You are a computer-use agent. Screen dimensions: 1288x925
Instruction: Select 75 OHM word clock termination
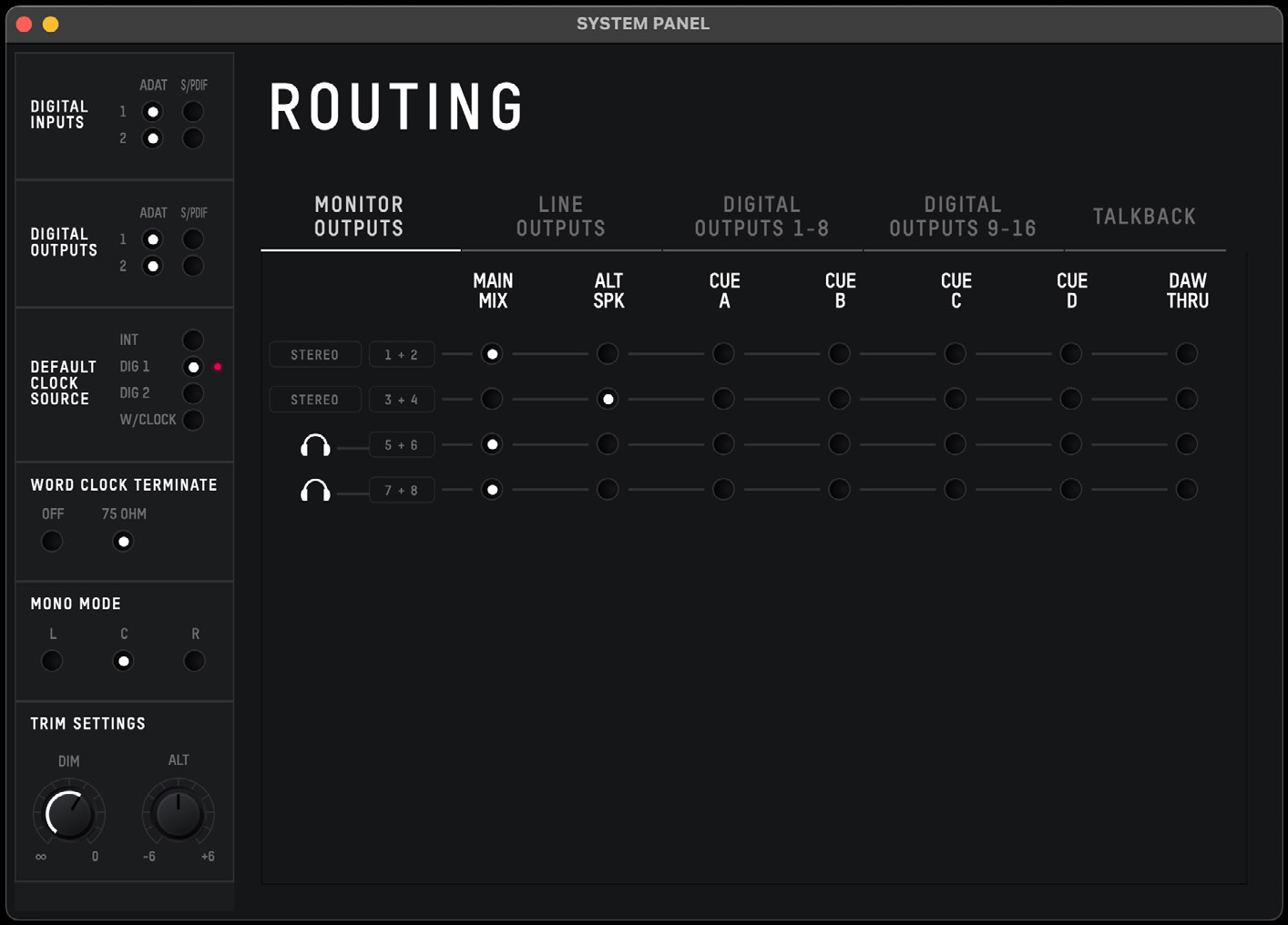point(123,542)
